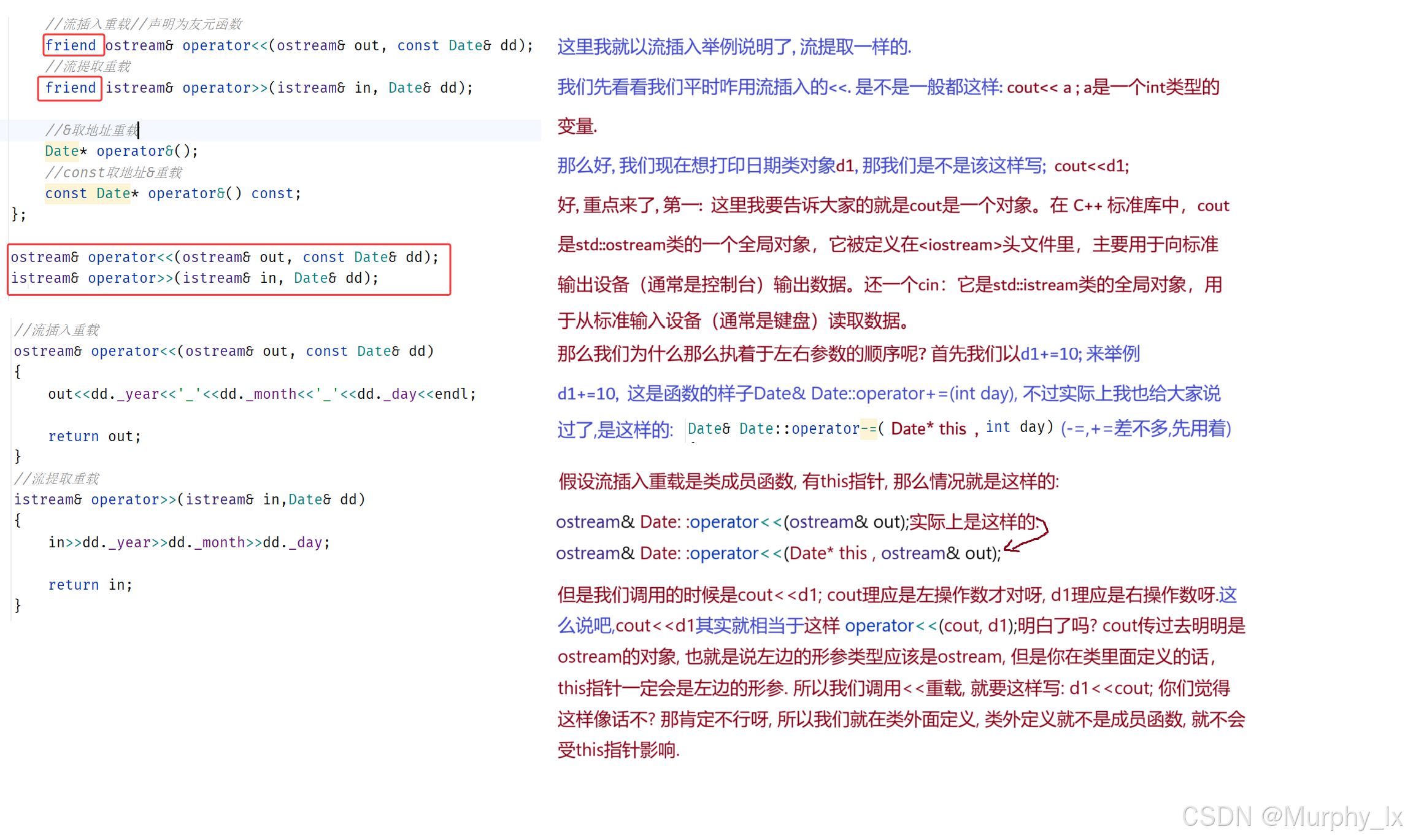1405x840 pixels.
Task: Click the red-boxed ostream& operator<< declaration outside the class
Action: [x=225, y=257]
